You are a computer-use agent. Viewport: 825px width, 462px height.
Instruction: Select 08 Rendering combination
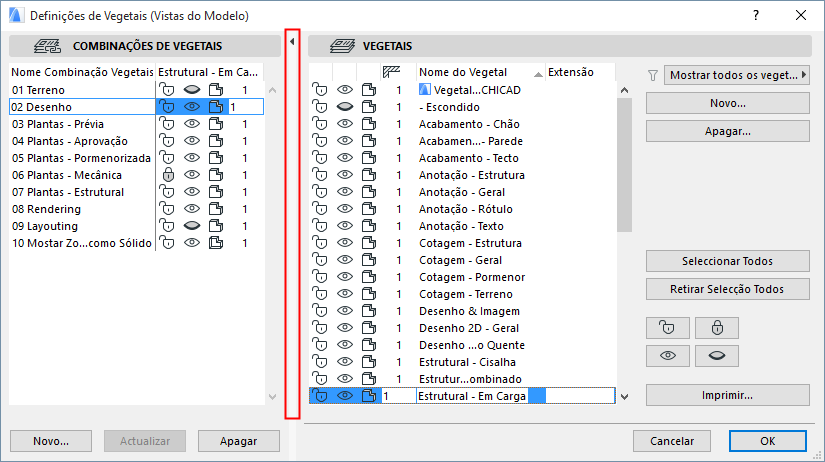50,209
